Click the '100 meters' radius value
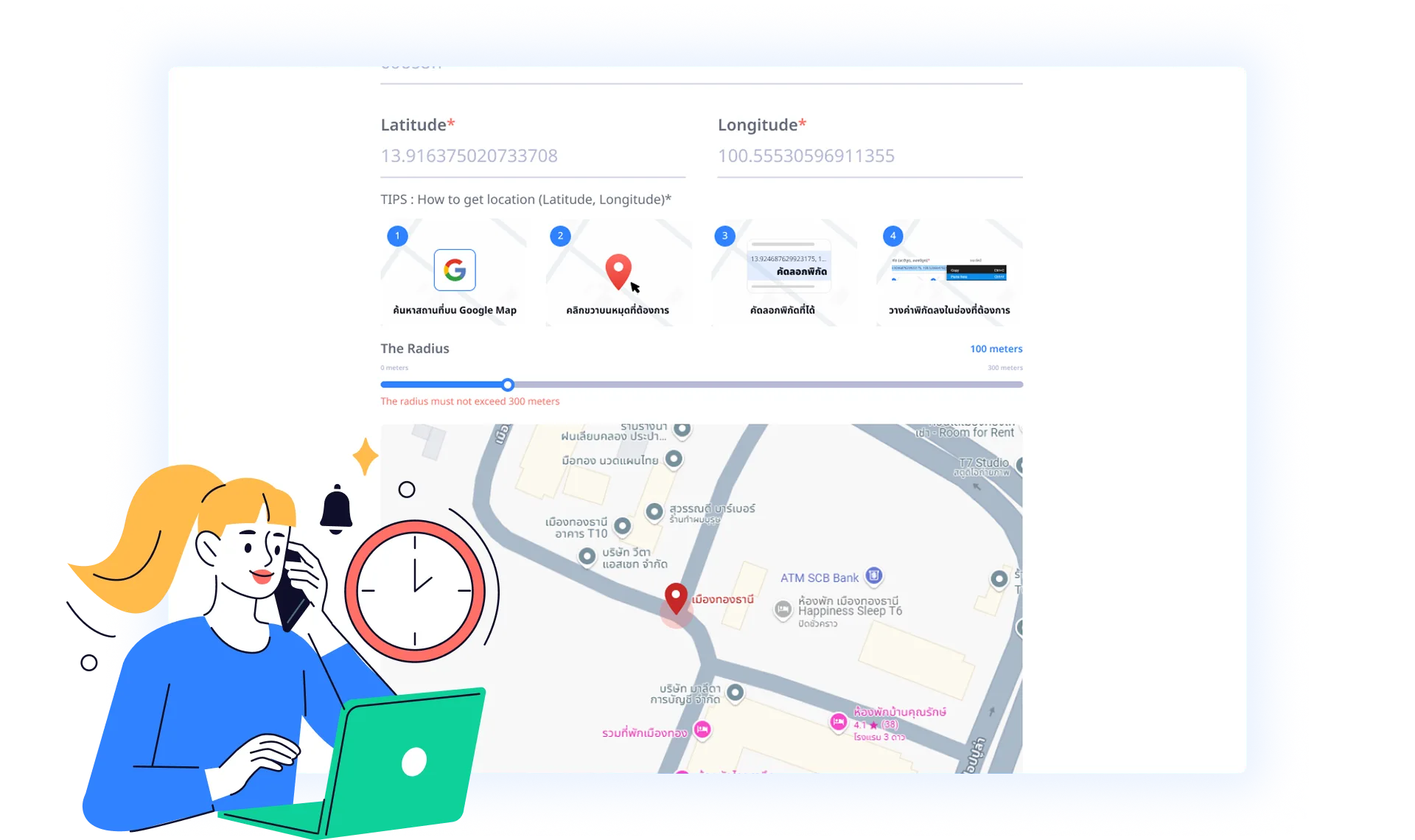This screenshot has width=1415, height=840. [x=996, y=349]
